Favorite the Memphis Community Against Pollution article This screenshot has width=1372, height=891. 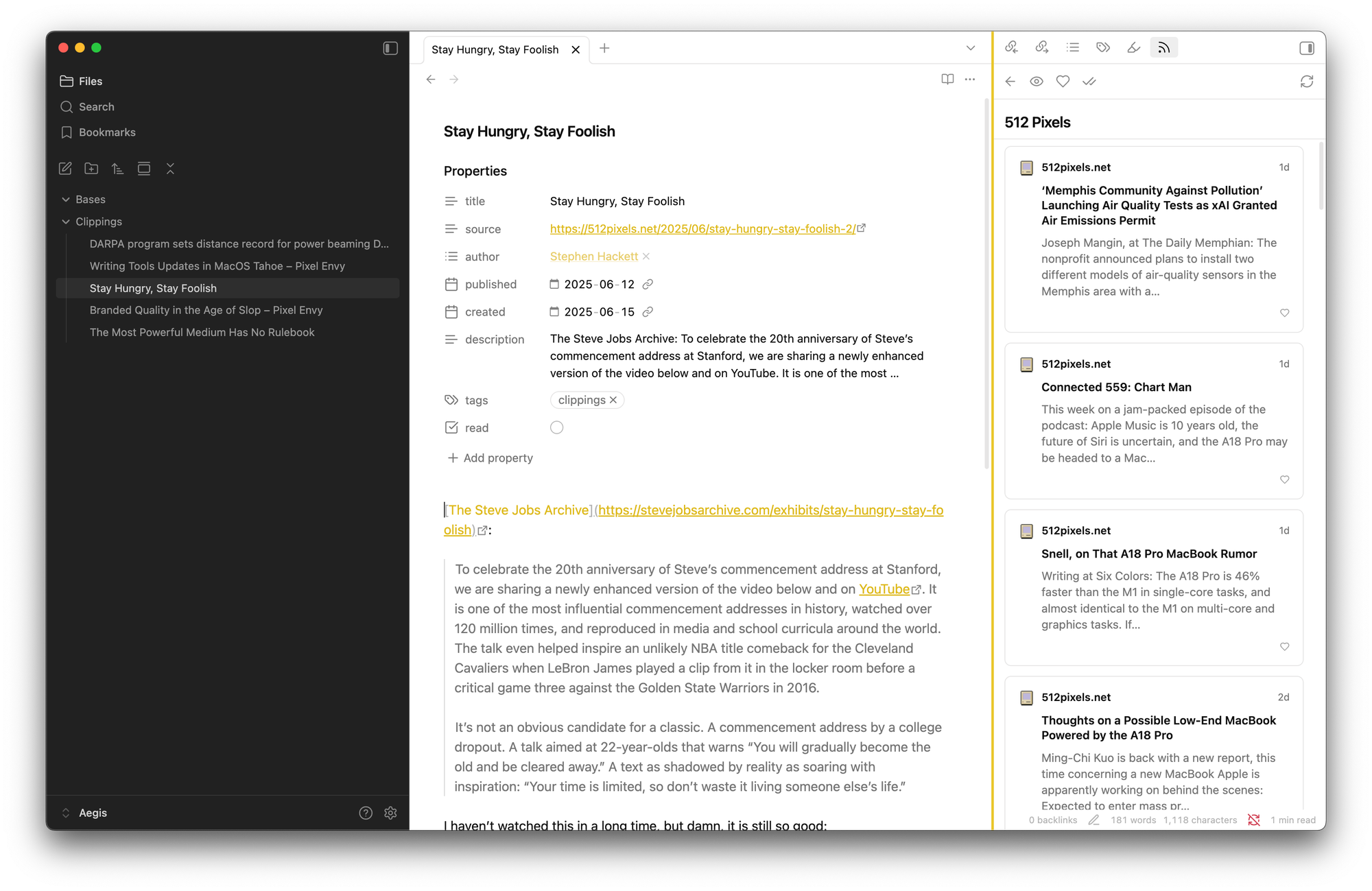click(x=1285, y=313)
